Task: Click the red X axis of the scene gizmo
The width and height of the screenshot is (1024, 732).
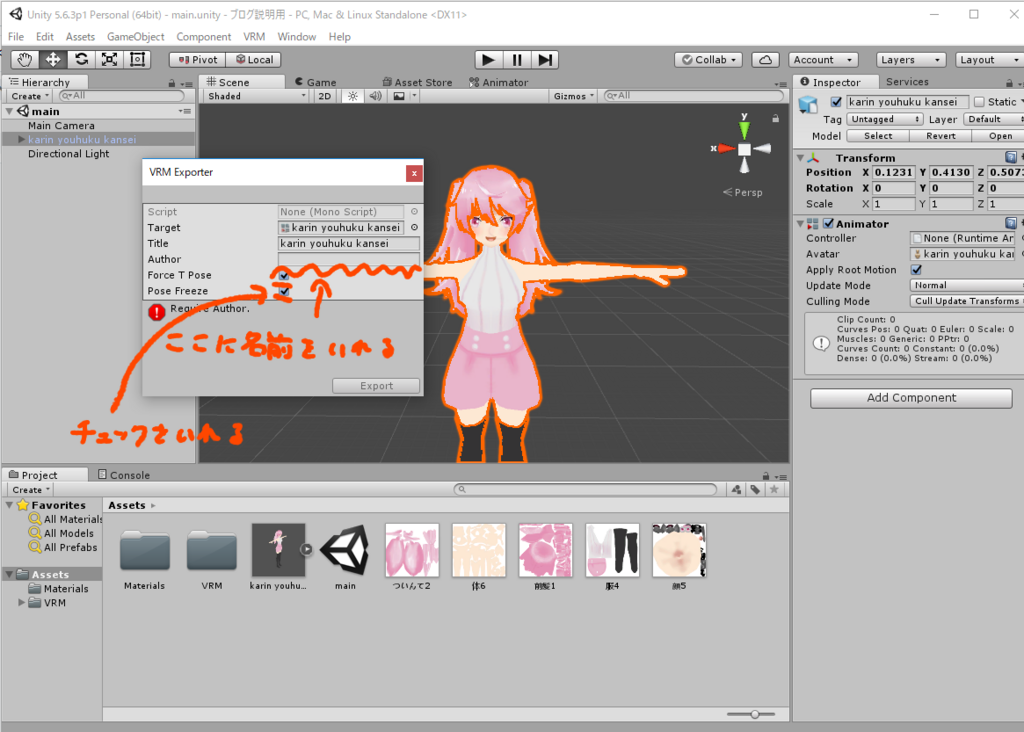Action: click(x=724, y=149)
